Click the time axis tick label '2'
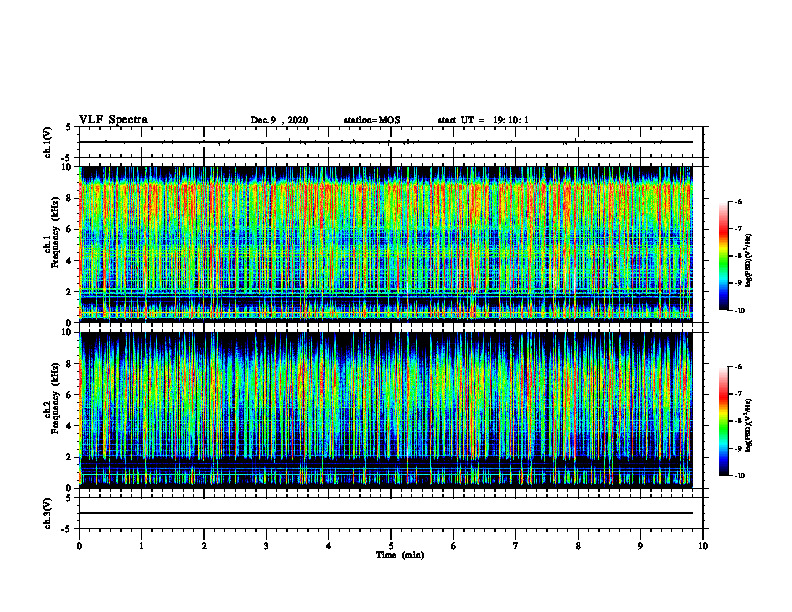Screen dimensions: 792x612 (204, 546)
